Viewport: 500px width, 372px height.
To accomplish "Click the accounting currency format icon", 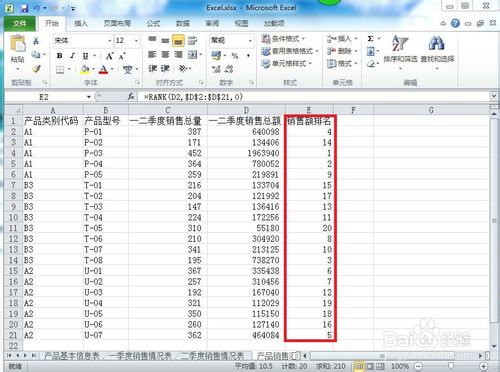I will [216, 55].
